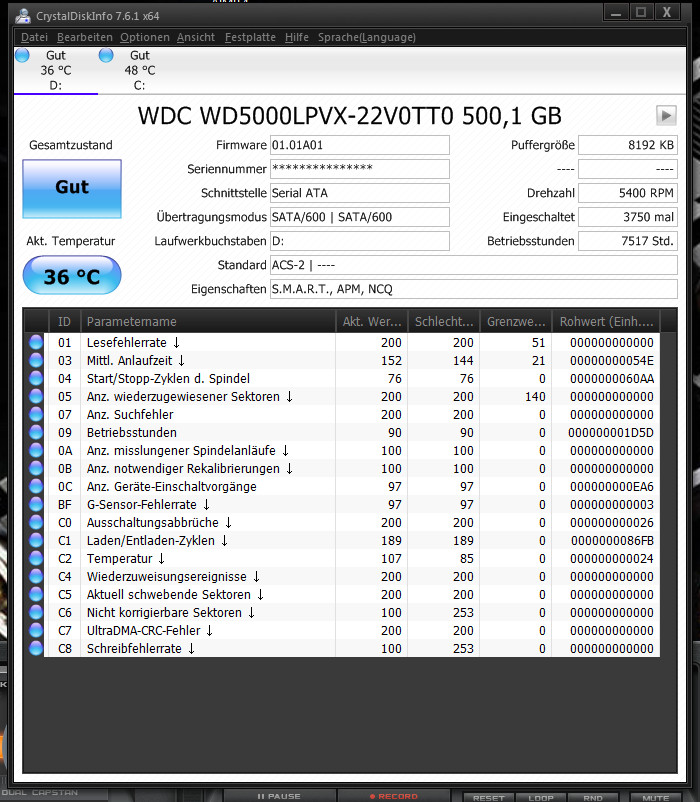This screenshot has height=802, width=700.
Task: Open the Festplatte menu
Action: coord(250,37)
